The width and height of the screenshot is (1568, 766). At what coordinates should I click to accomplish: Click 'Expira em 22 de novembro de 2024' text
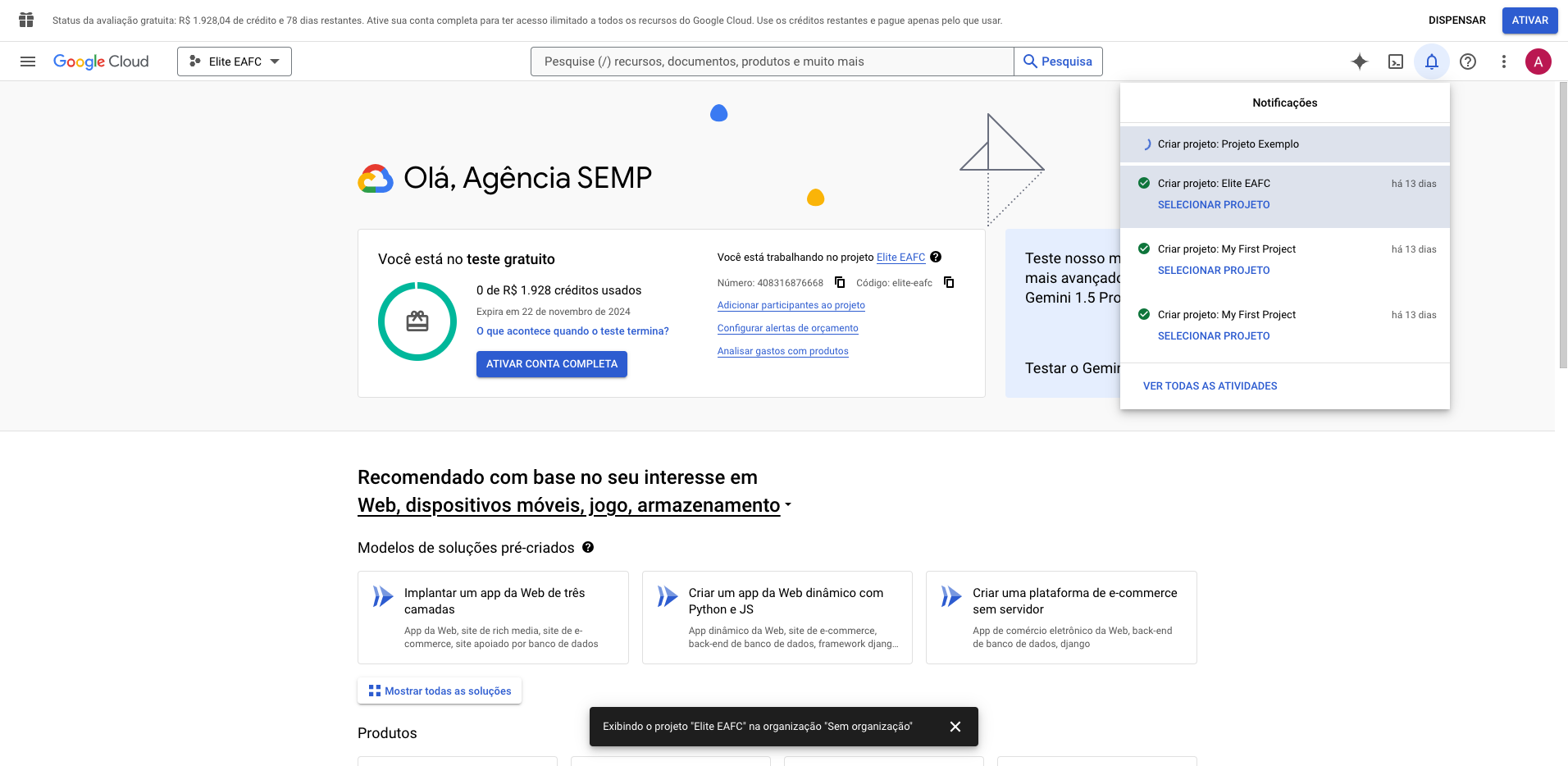click(554, 312)
